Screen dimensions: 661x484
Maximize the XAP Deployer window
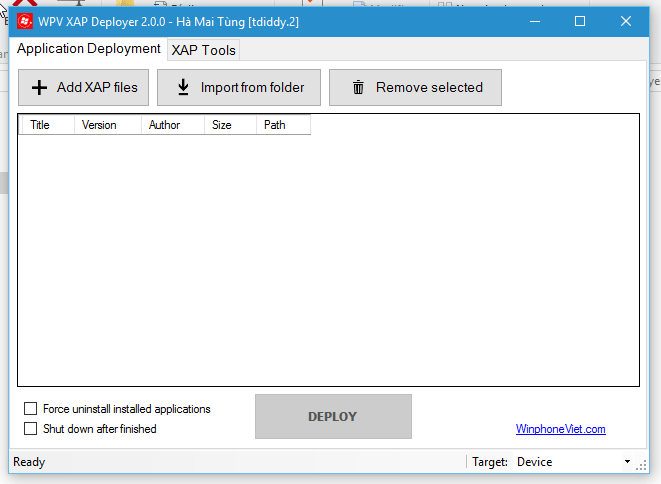(x=580, y=22)
